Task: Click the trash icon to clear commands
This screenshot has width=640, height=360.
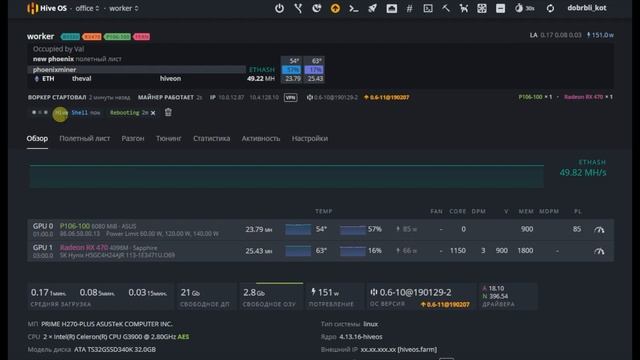Action: pos(168,112)
